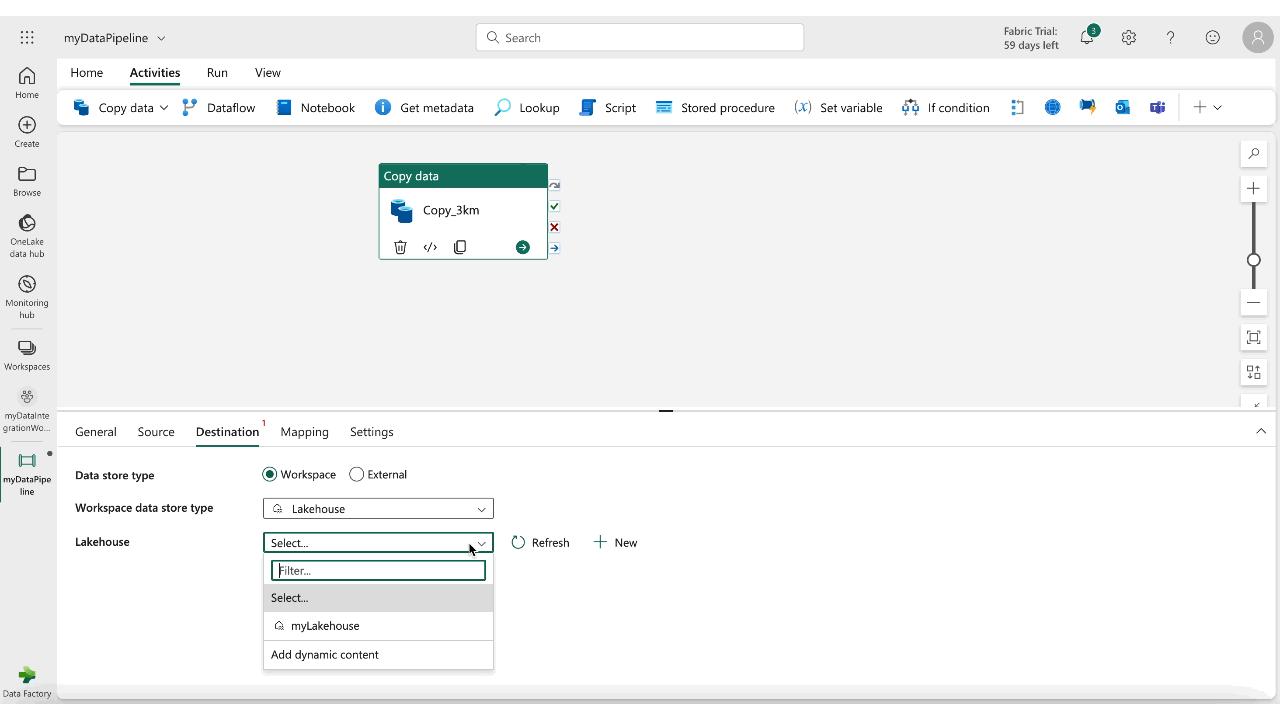Image resolution: width=1280 pixels, height=720 pixels.
Task: Add Dataflow activity
Action: pos(218,107)
